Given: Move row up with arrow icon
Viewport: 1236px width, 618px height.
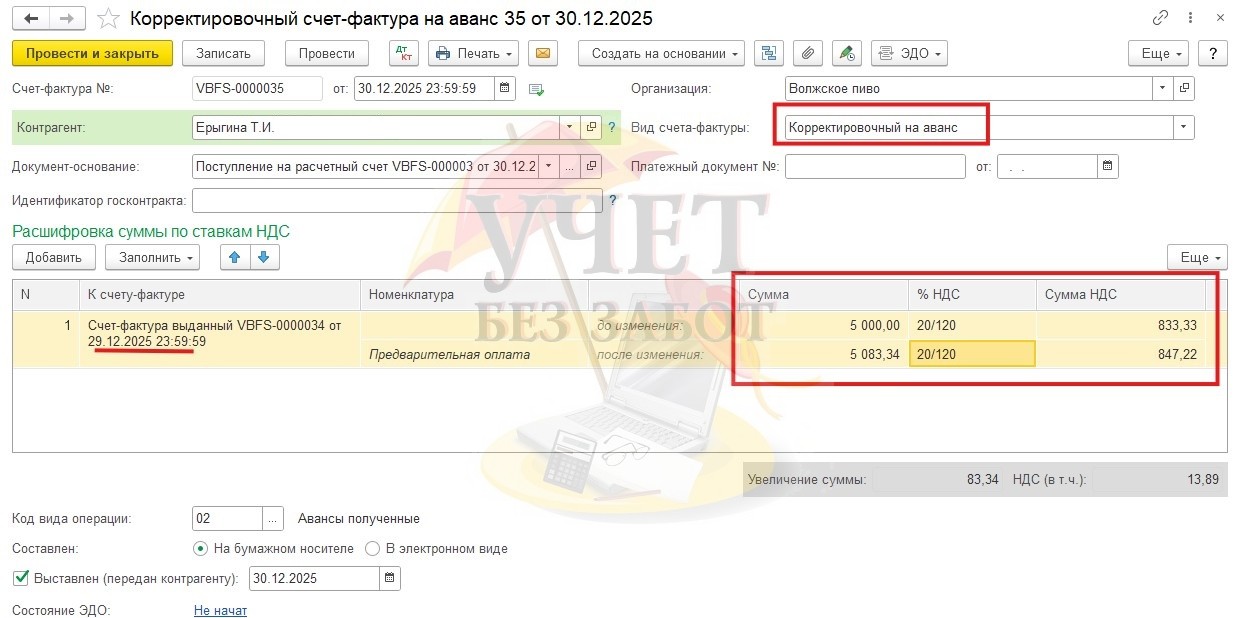Looking at the screenshot, I should click(235, 257).
